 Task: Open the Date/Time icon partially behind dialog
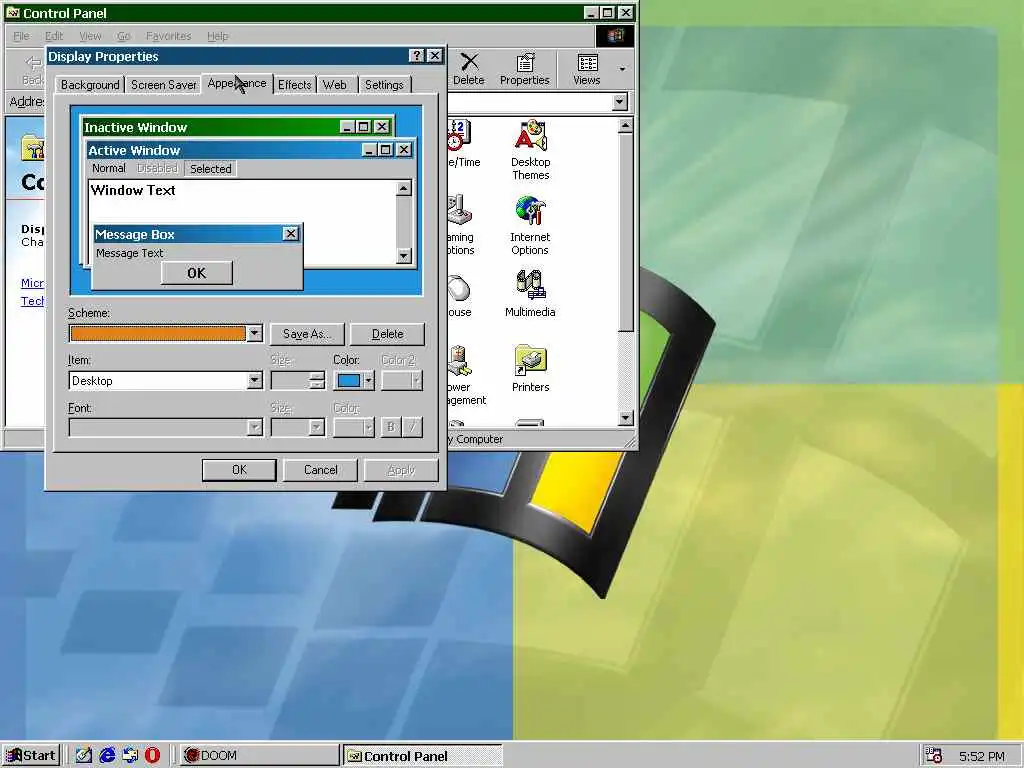pyautogui.click(x=464, y=144)
